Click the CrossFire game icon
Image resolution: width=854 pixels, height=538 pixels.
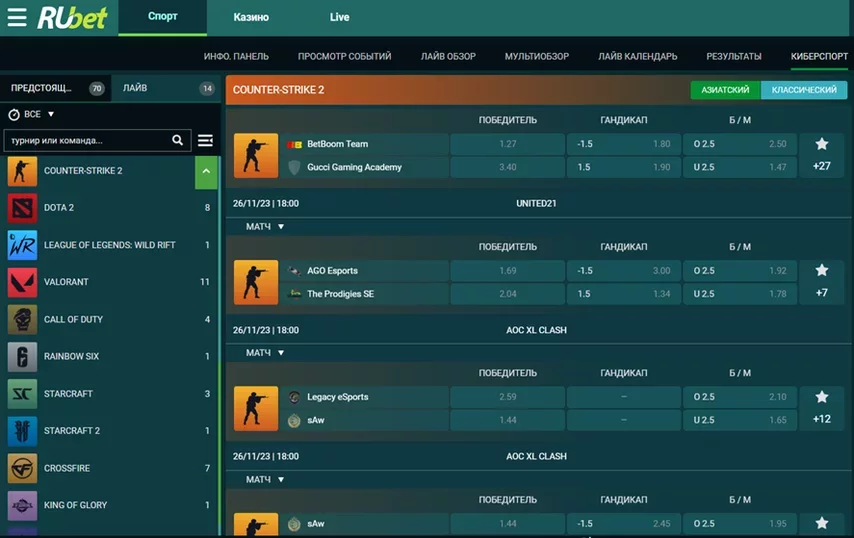click(22, 468)
